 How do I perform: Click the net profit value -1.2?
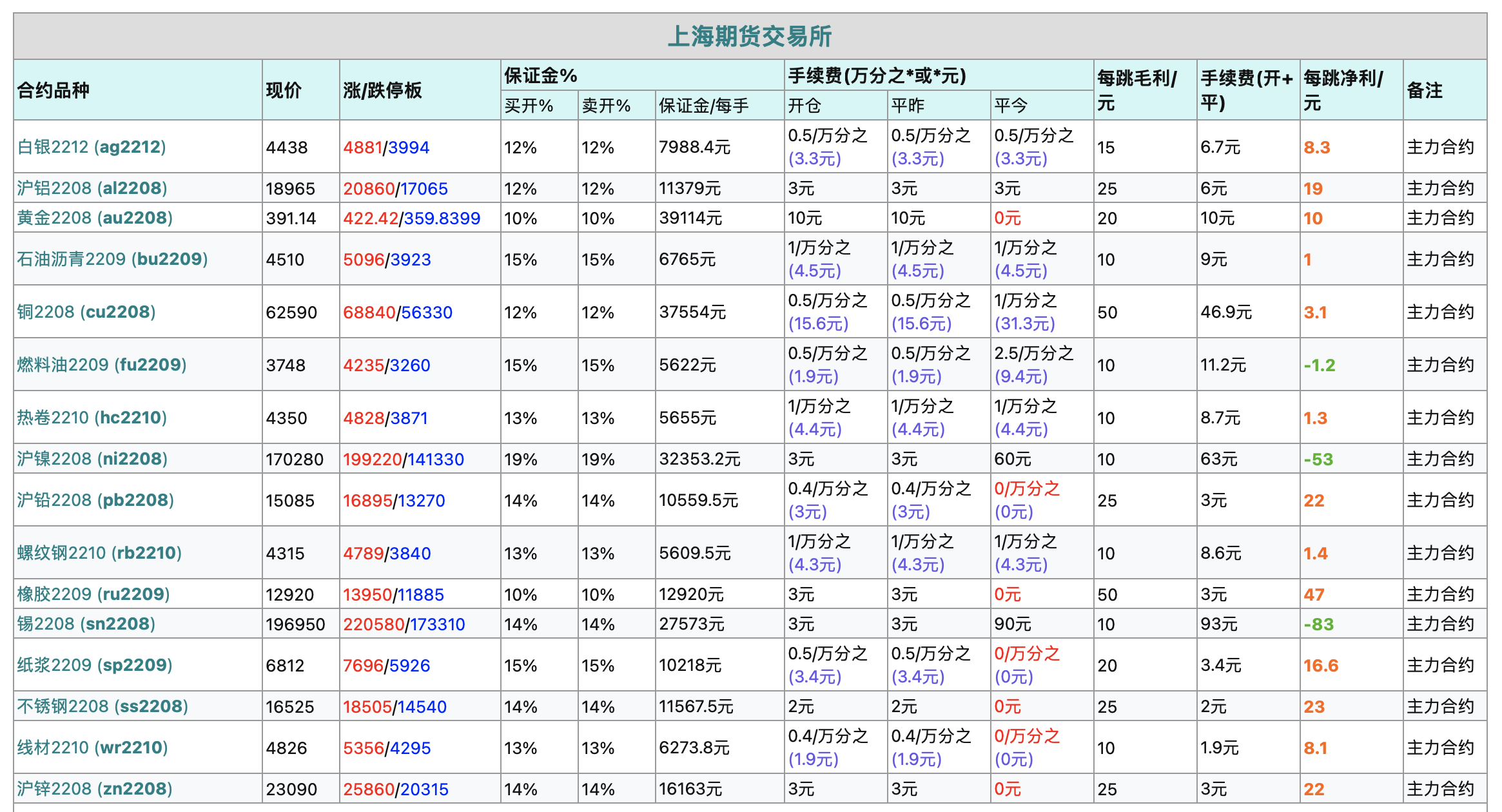pyautogui.click(x=1320, y=365)
